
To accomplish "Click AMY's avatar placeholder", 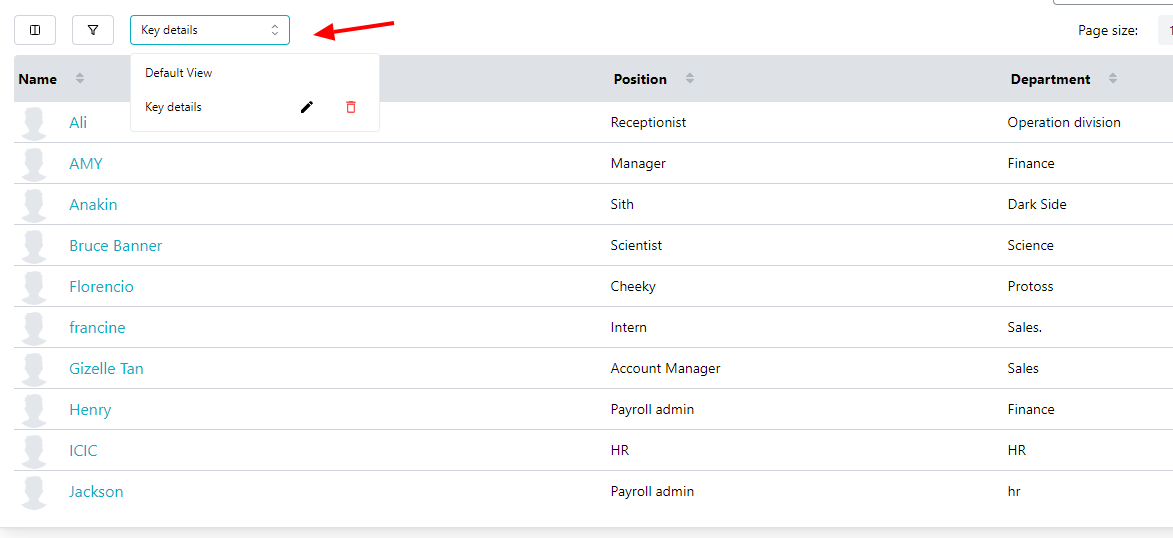I will click(x=34, y=164).
